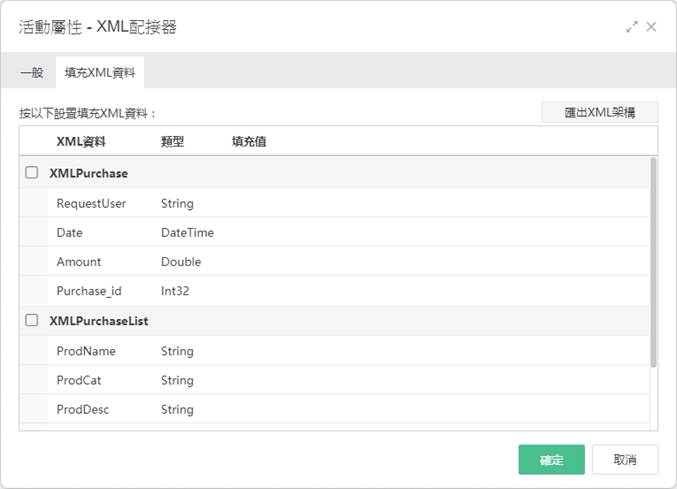This screenshot has height=489, width=677.
Task: Cancel using the 取消 button
Action: (625, 460)
